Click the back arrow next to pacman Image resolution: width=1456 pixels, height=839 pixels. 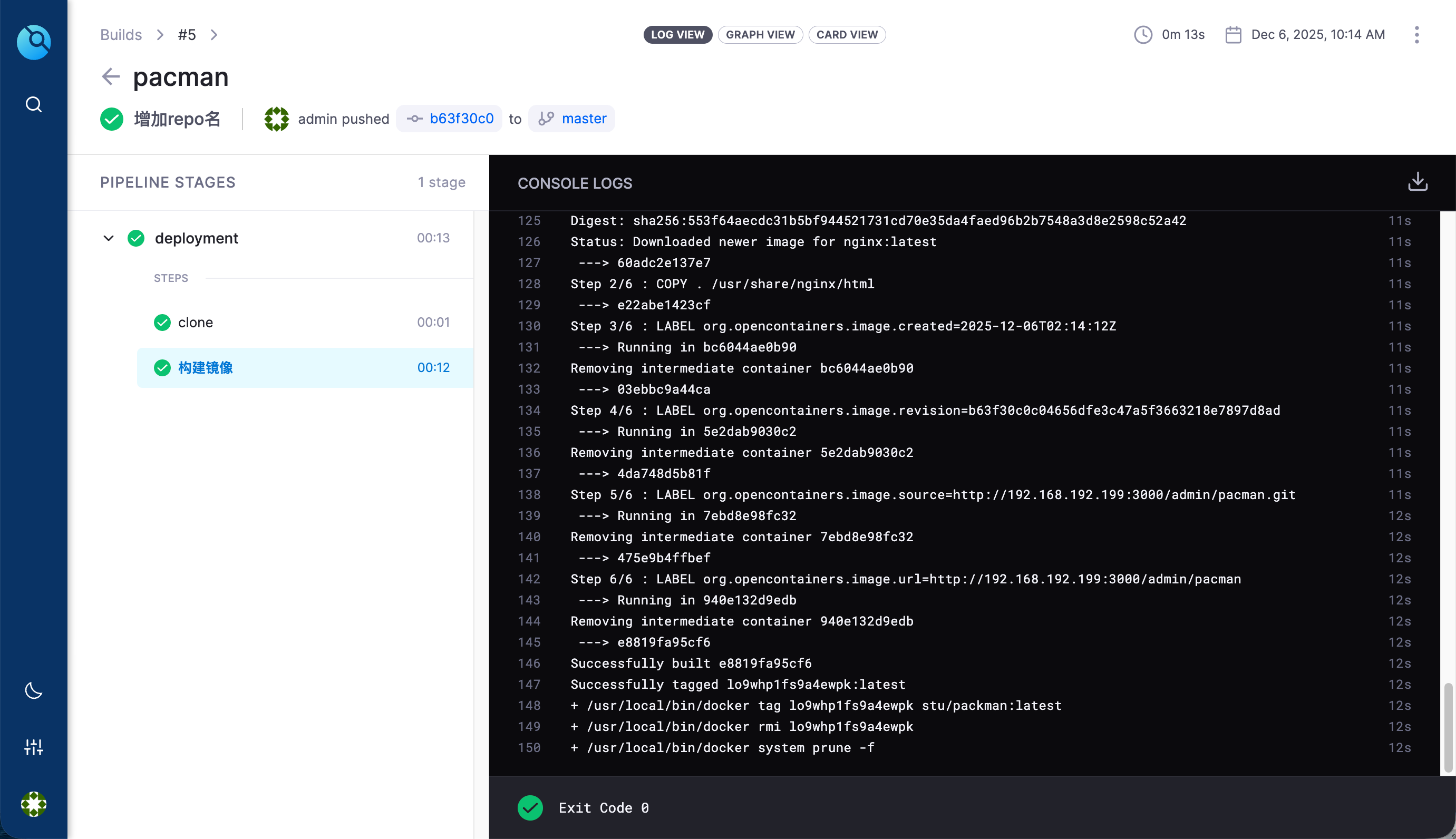(x=110, y=76)
